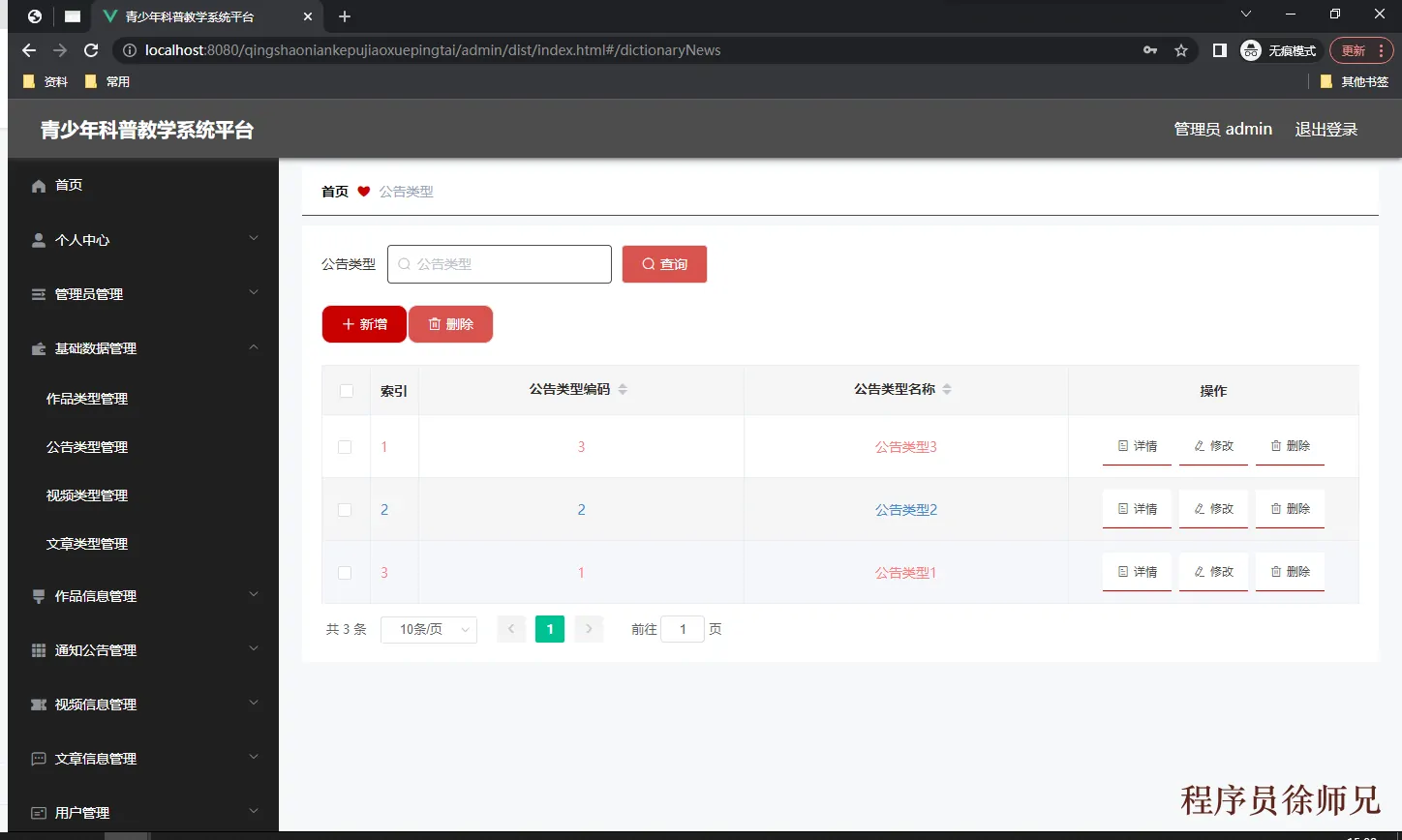The height and width of the screenshot is (840, 1402).
Task: Bookmark this page with the star icon
Action: click(x=1181, y=50)
